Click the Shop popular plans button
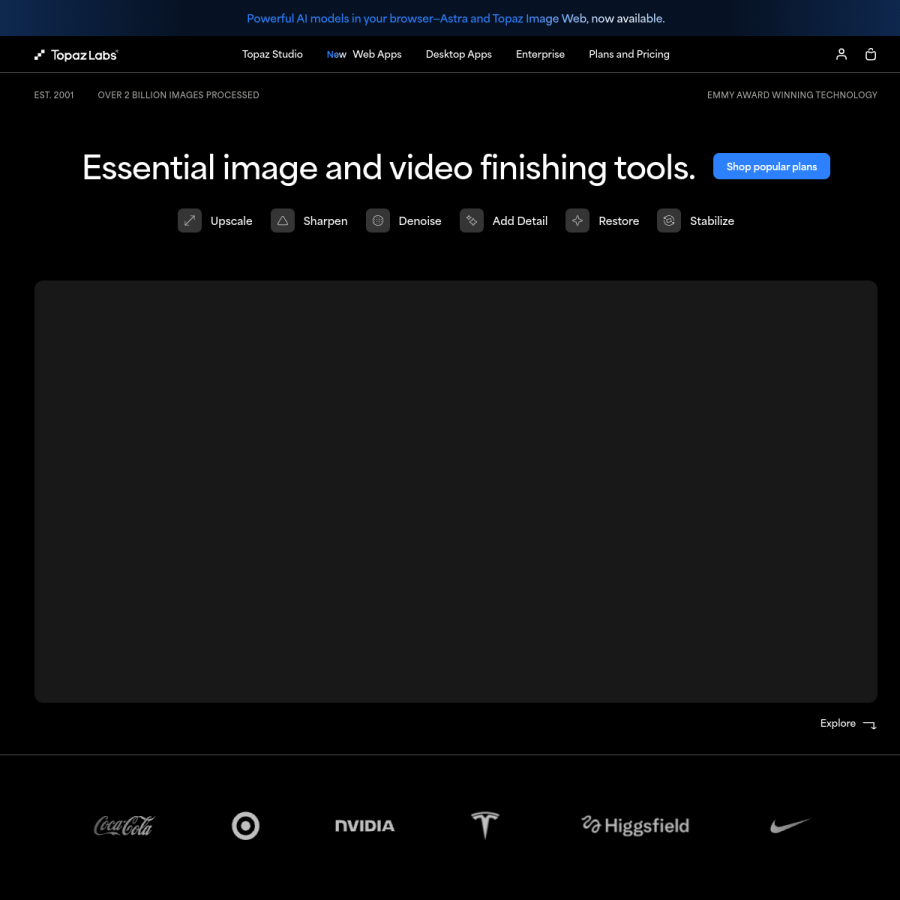Screen dimensions: 900x900 (771, 166)
